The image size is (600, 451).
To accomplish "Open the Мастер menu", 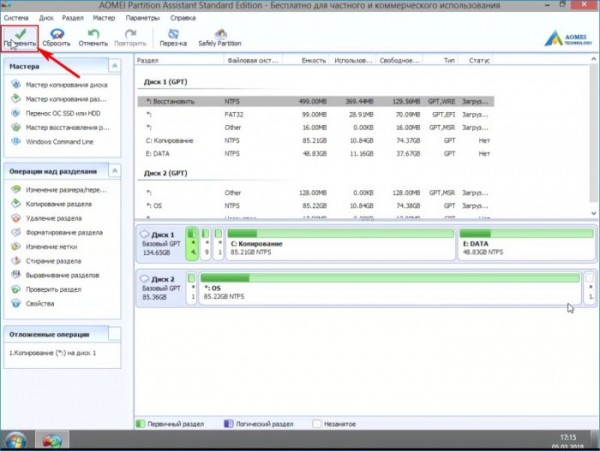I will click(104, 18).
